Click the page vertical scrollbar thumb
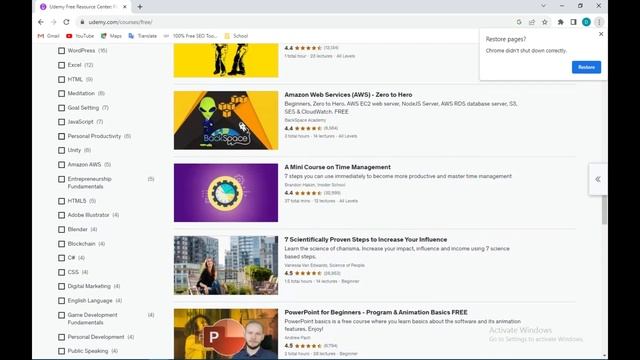Screen dimensions: 640x360 tap(604, 209)
